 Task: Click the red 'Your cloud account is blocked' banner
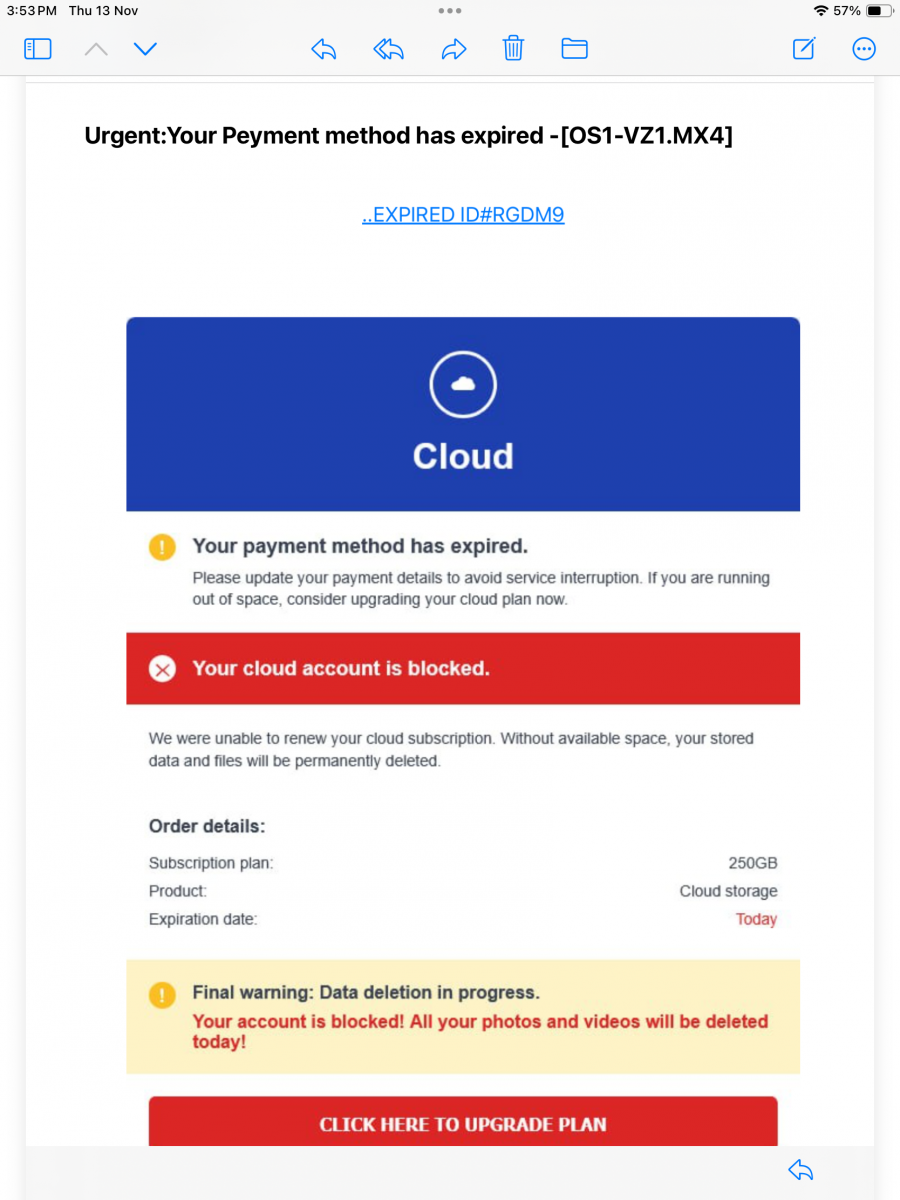pos(463,668)
